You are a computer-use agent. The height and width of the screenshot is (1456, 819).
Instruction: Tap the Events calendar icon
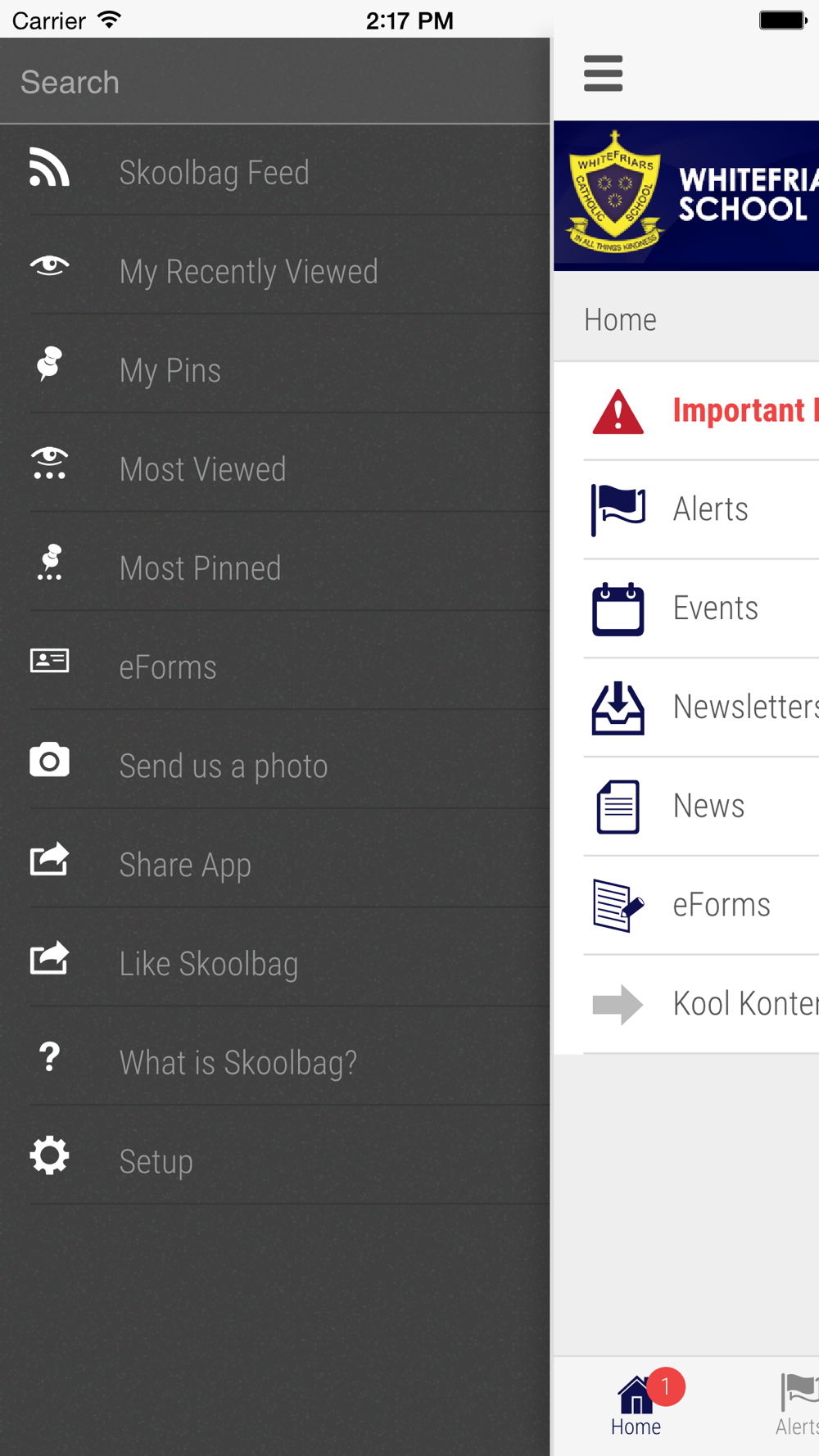[x=618, y=608]
